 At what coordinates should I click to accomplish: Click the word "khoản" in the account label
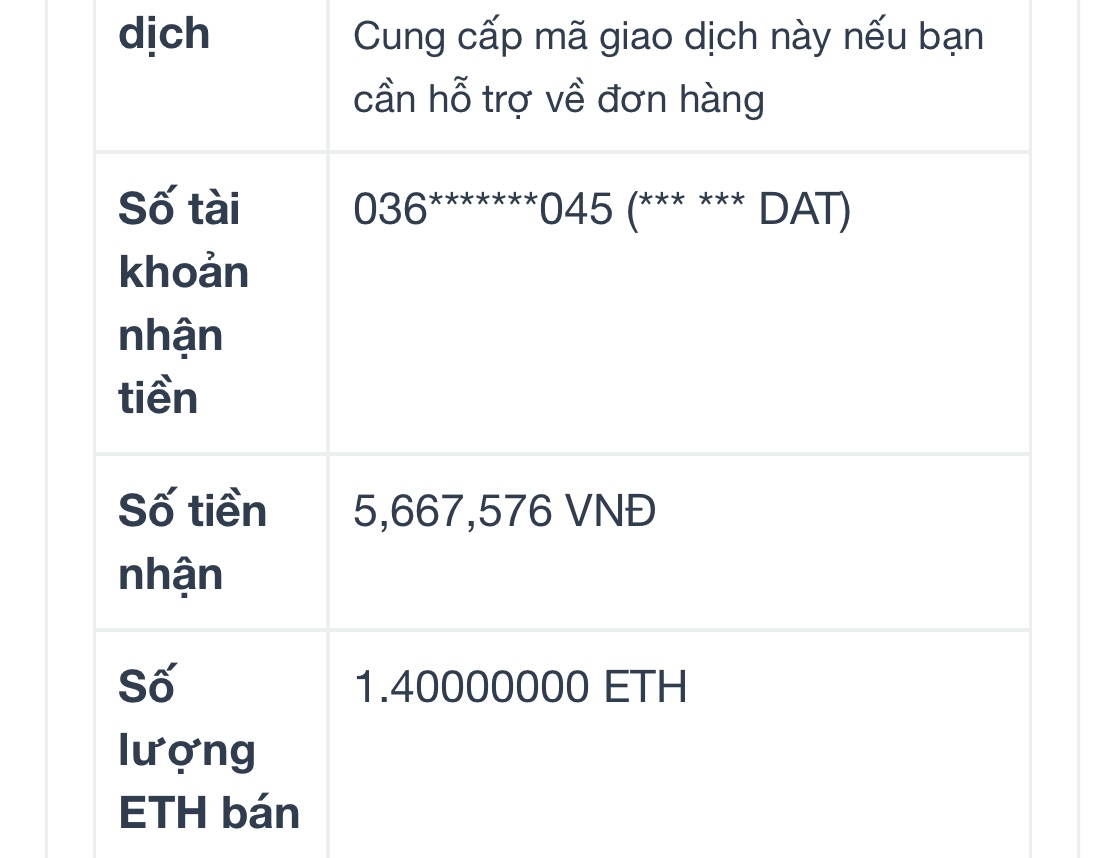point(184,272)
